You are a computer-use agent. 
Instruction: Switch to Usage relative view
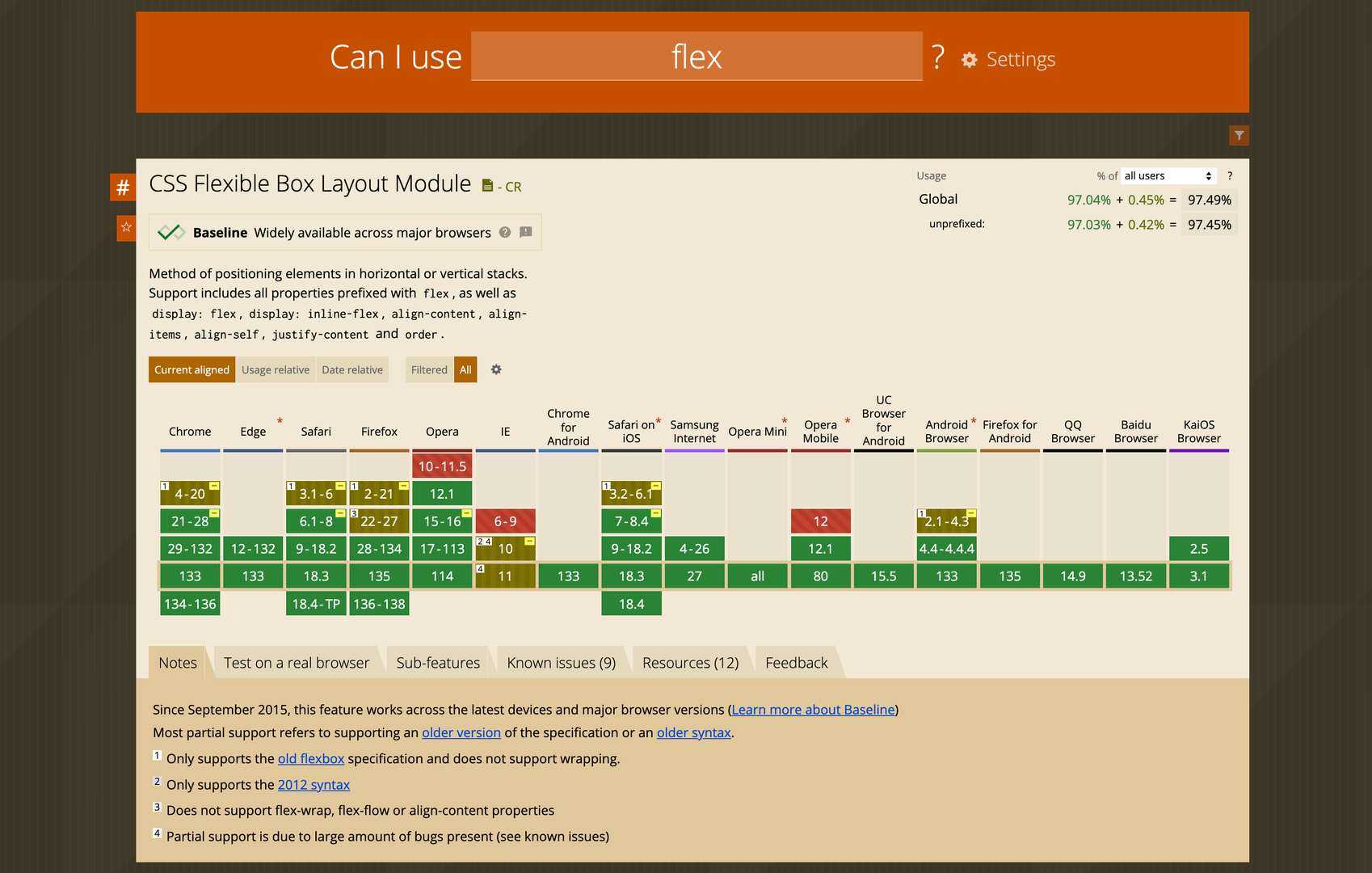pyautogui.click(x=276, y=369)
